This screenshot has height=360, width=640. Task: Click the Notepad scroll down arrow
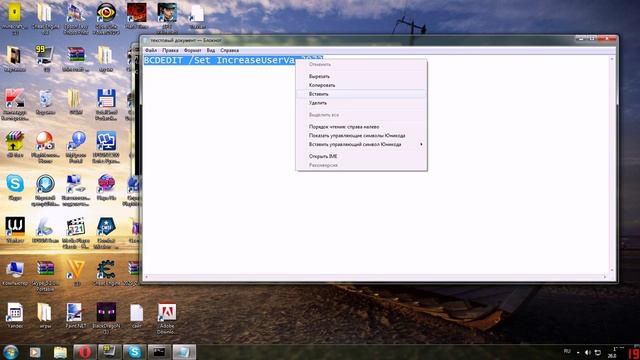click(x=611, y=270)
